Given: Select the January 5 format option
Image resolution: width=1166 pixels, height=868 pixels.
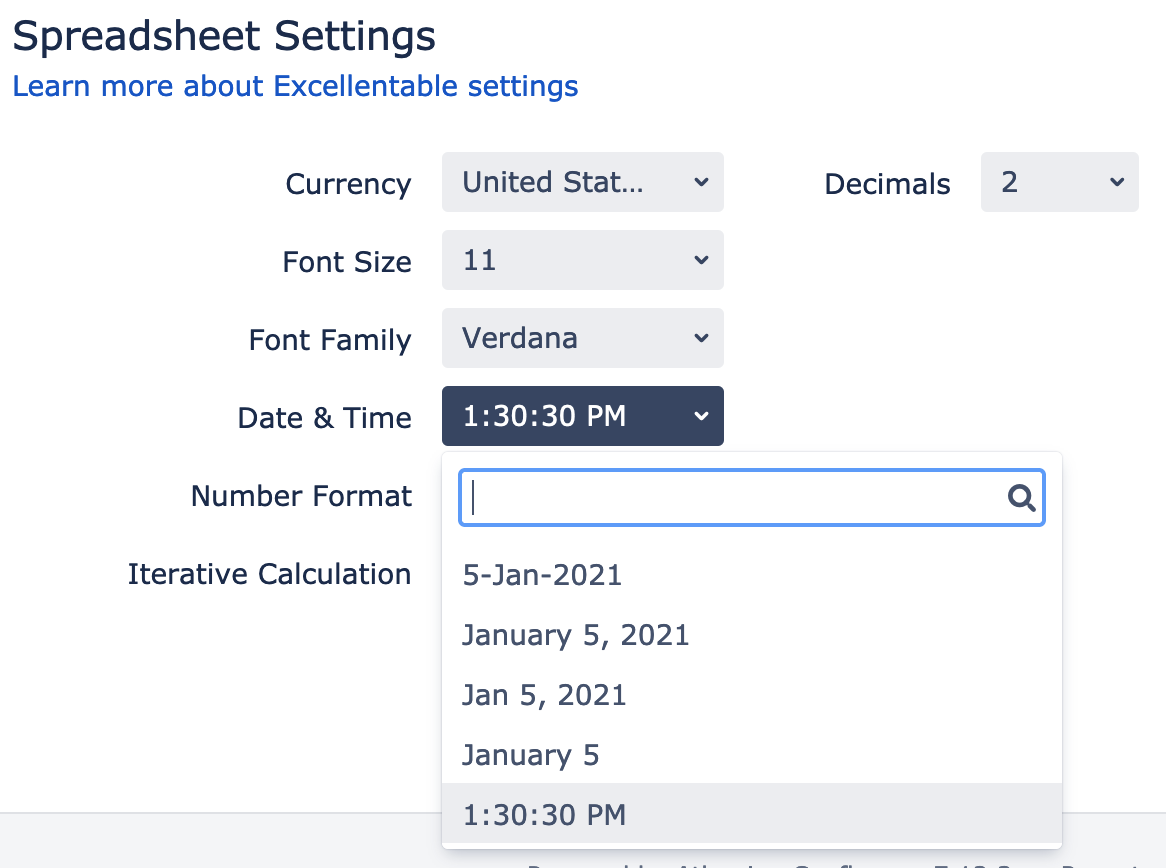Looking at the screenshot, I should pos(752,755).
